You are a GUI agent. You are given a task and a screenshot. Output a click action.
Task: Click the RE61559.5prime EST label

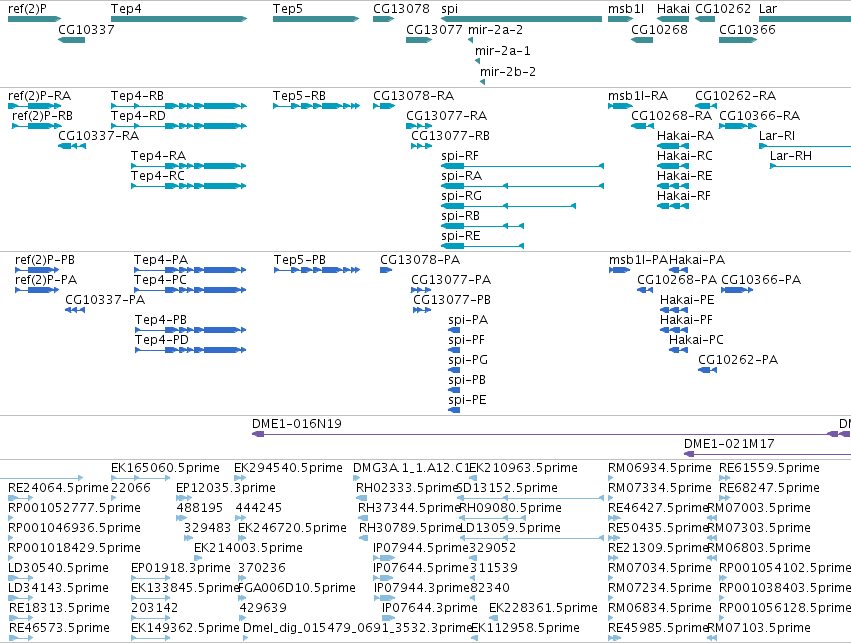click(x=770, y=468)
